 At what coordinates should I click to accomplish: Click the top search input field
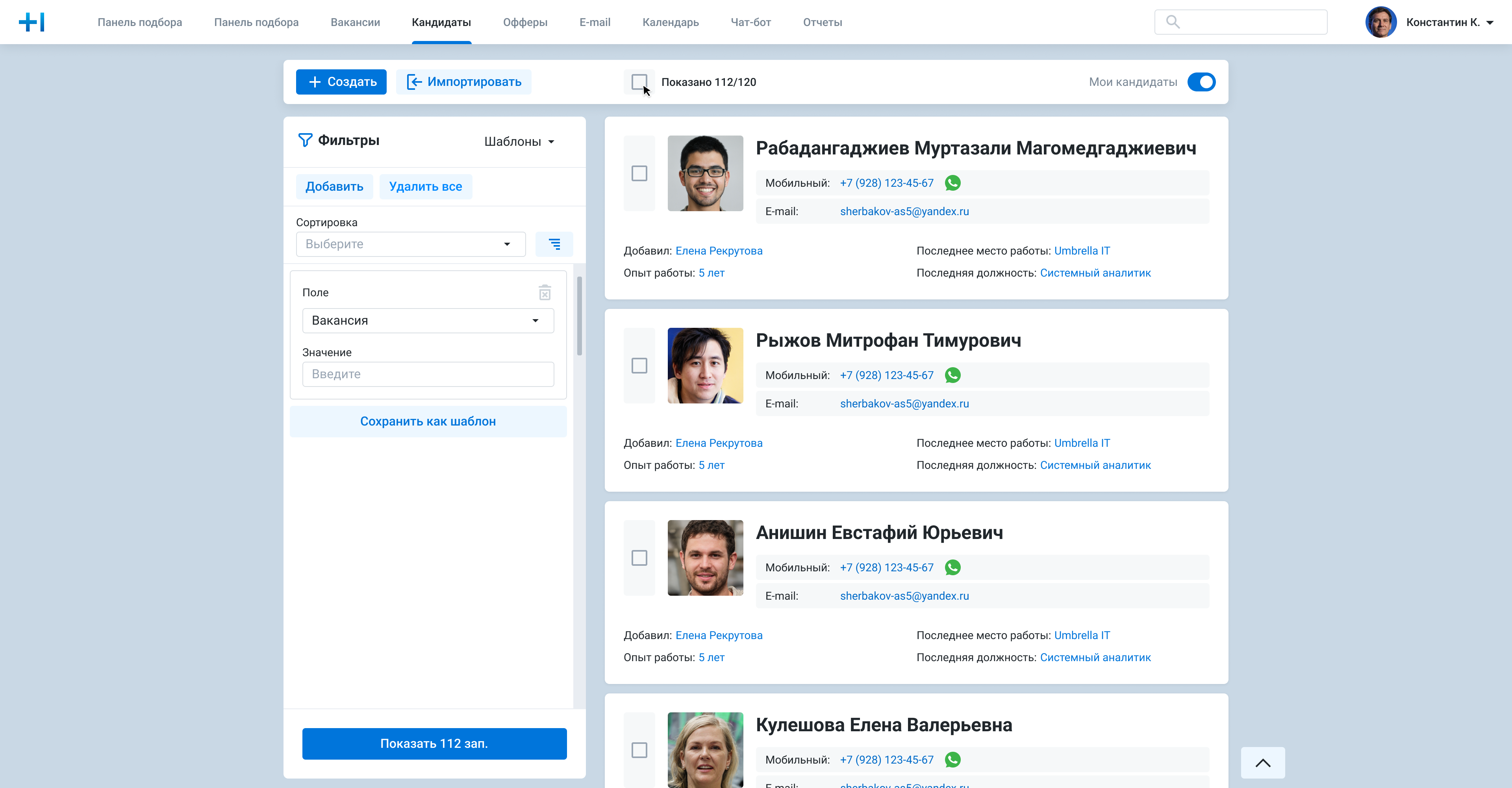(x=1241, y=22)
